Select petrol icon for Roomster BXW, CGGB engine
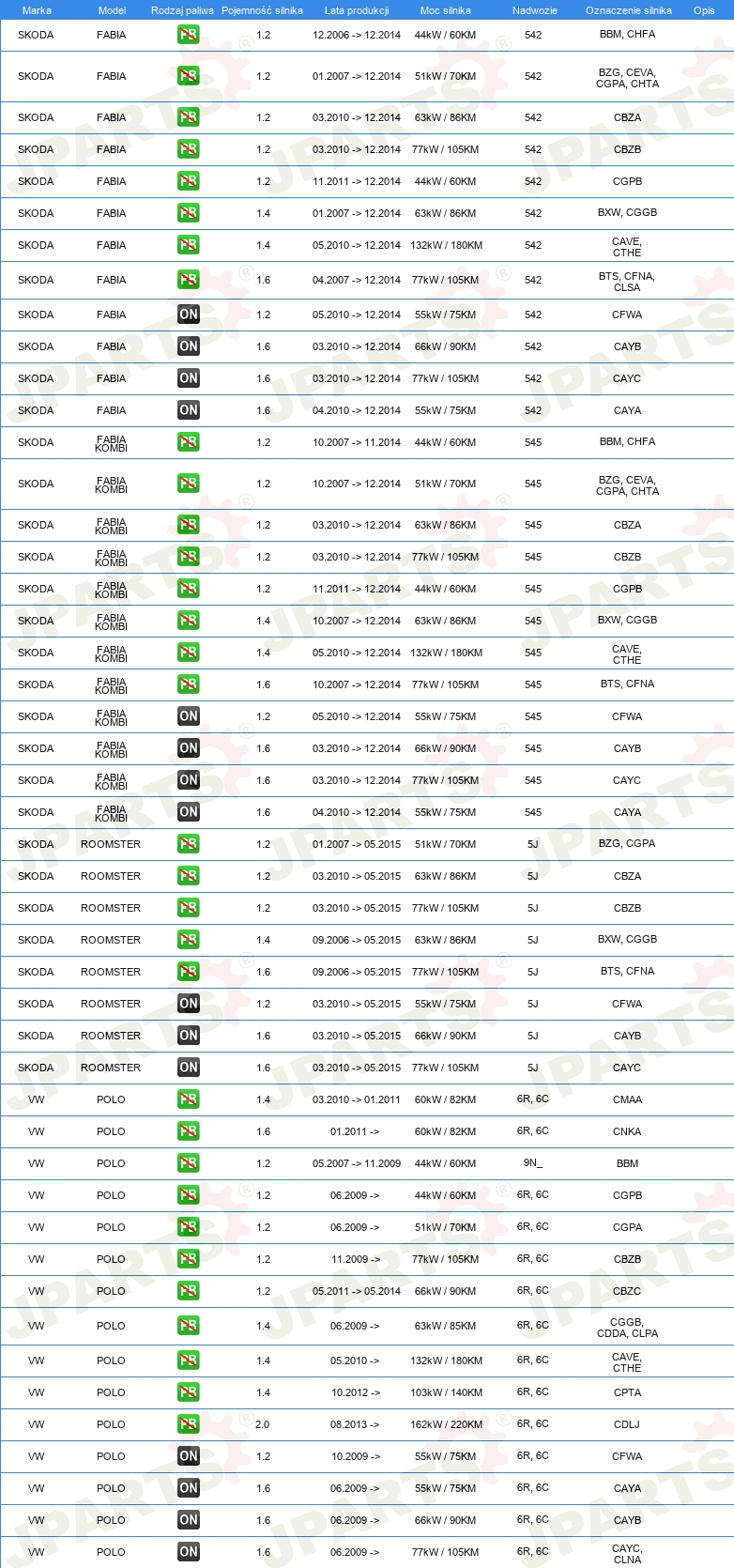Screen dimensions: 734x1568 (x=189, y=940)
